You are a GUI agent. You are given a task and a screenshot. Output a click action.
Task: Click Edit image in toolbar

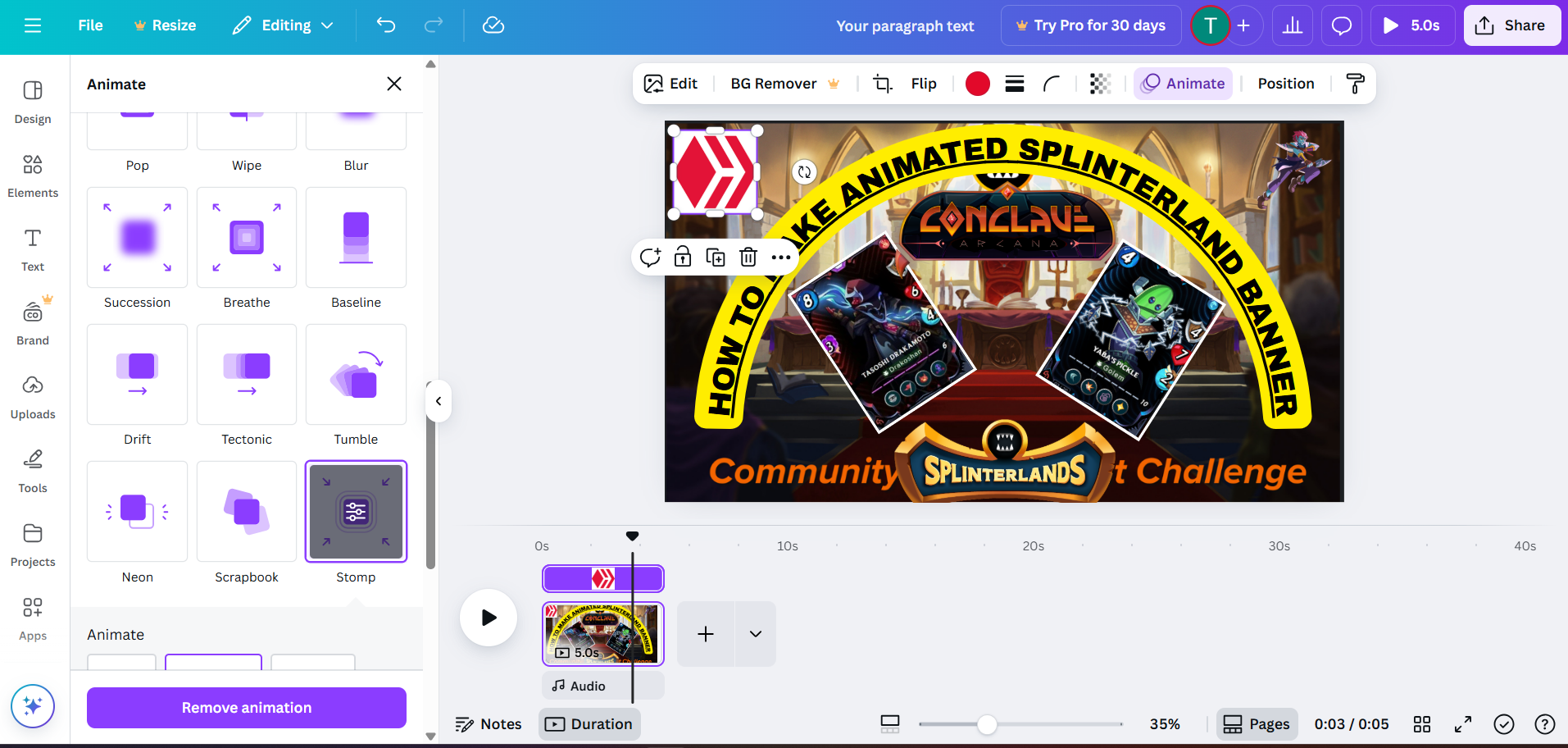[x=670, y=84]
